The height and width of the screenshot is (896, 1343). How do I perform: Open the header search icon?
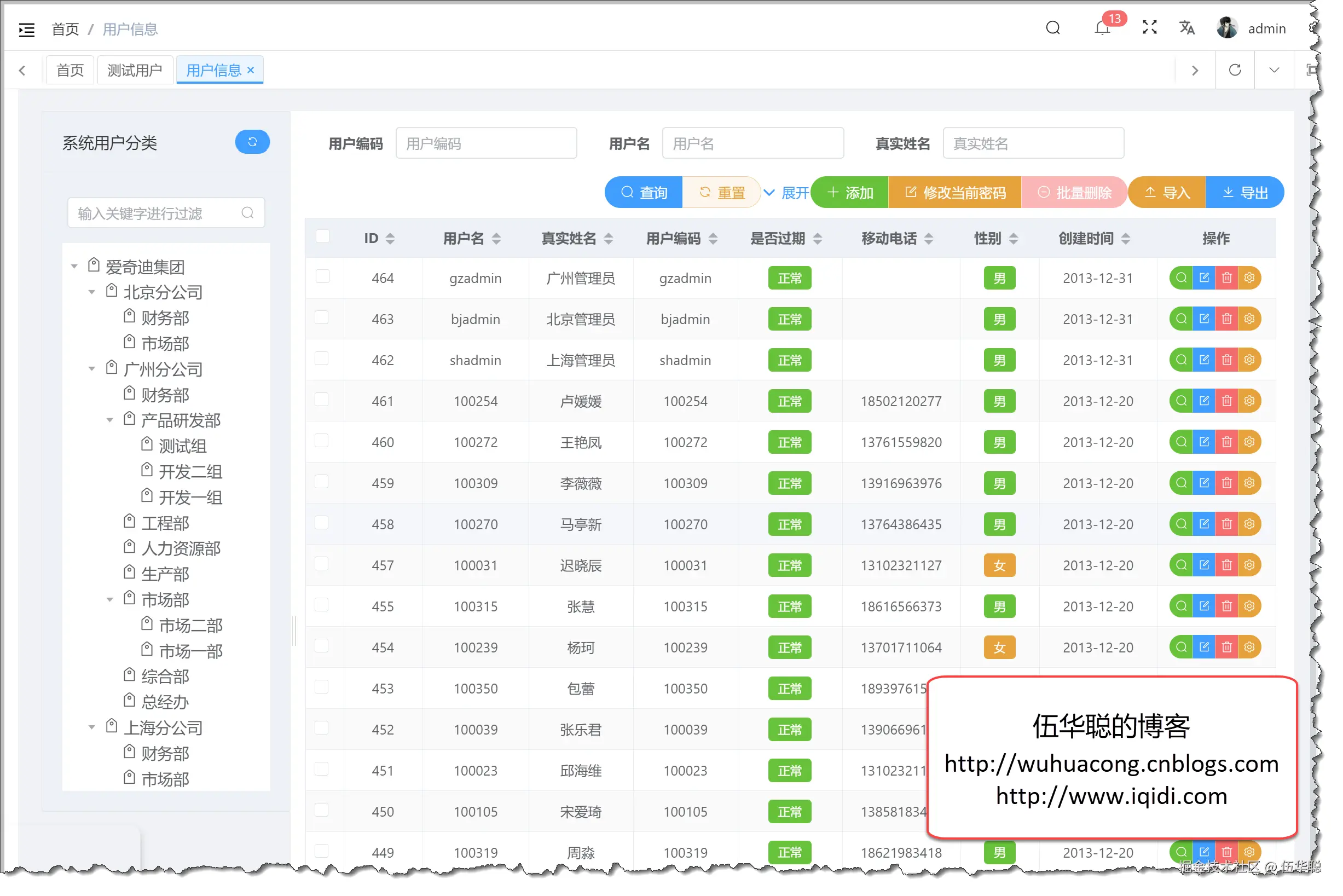coord(1053,28)
